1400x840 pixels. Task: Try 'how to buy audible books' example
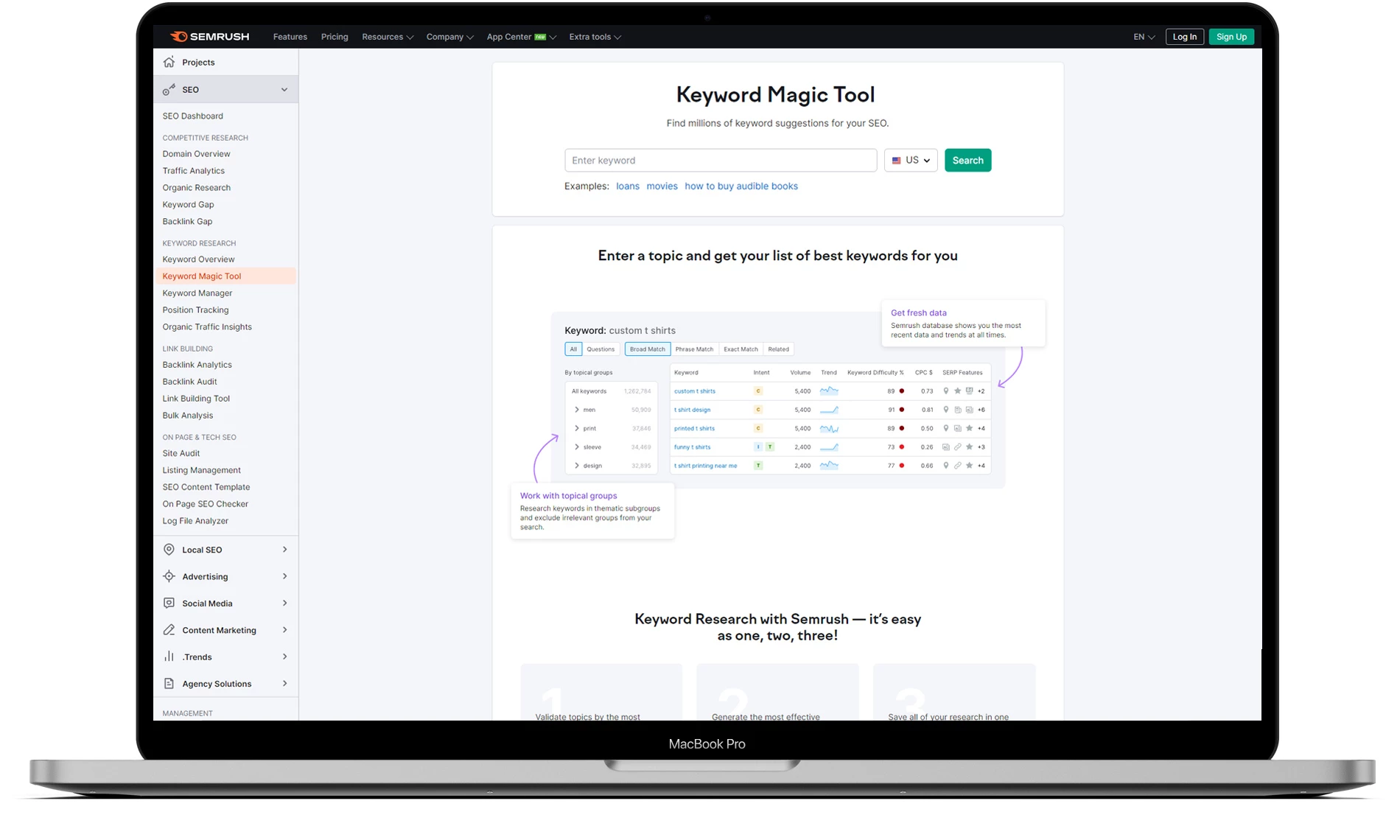point(741,186)
